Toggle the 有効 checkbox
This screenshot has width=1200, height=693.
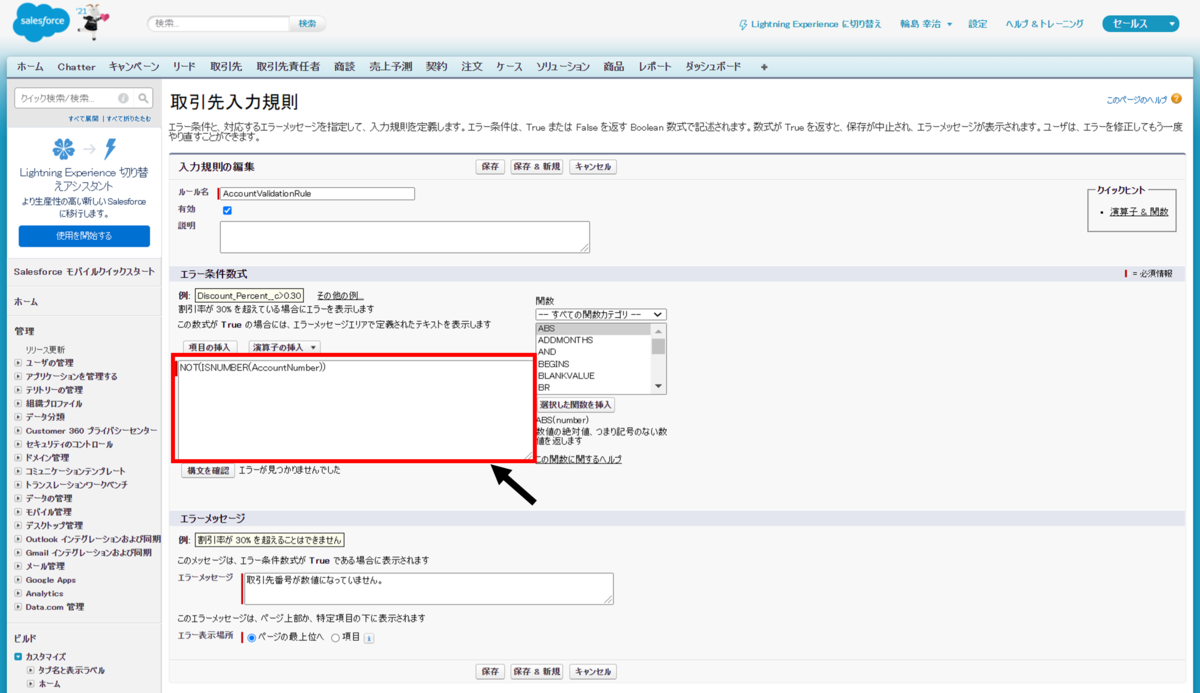227,210
